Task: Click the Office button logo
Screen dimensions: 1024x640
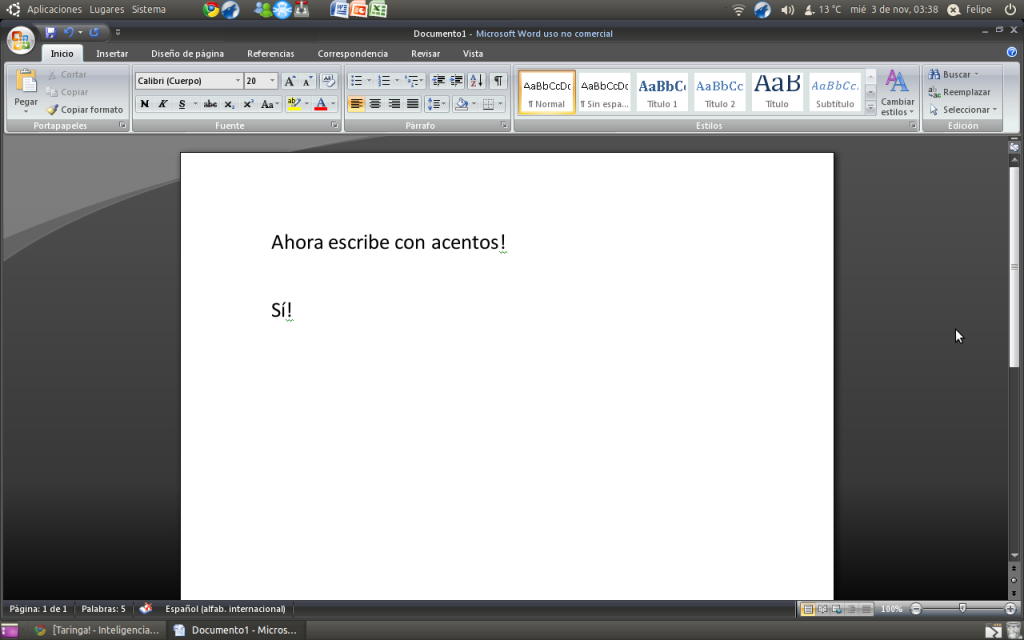Action: (x=20, y=41)
